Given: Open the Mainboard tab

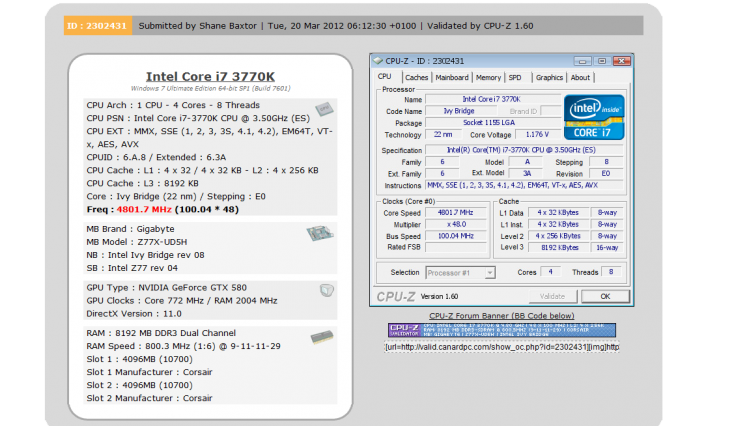Looking at the screenshot, I should [x=452, y=78].
